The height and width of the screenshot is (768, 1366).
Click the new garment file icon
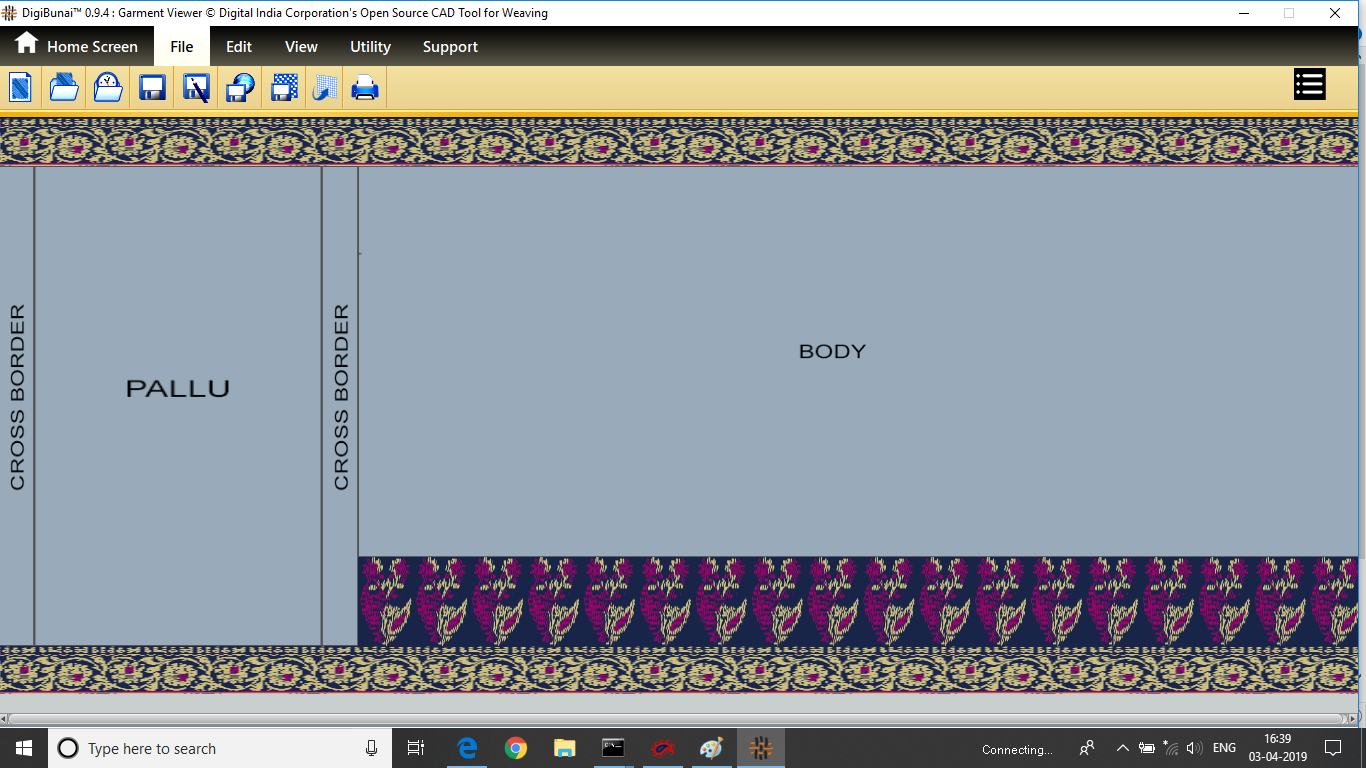point(21,88)
